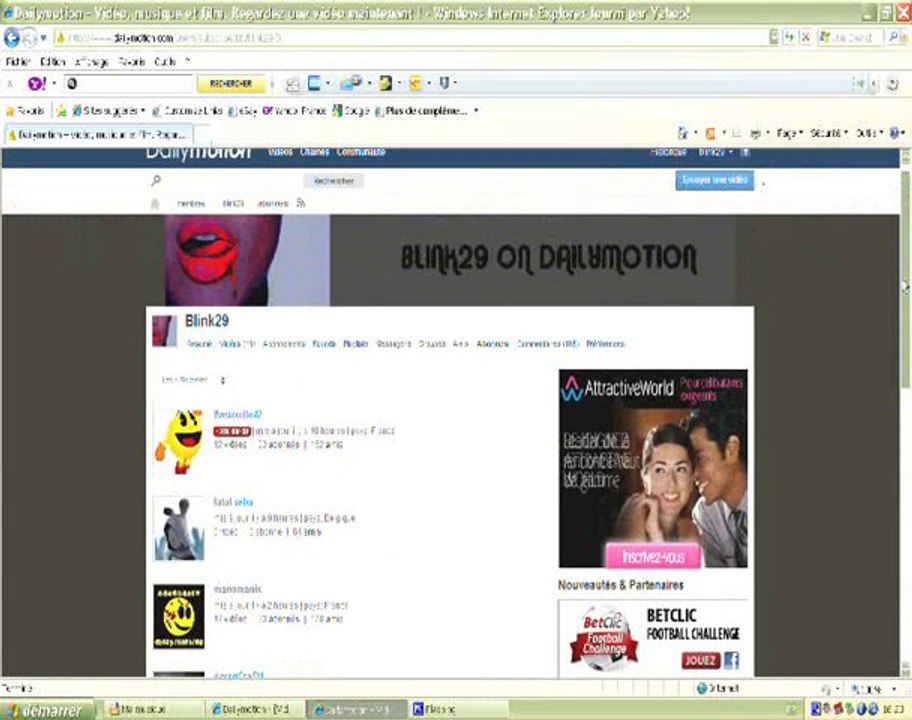The image size is (912, 720).
Task: Open recent pages dropdown beside Forward button
Action: point(43,38)
